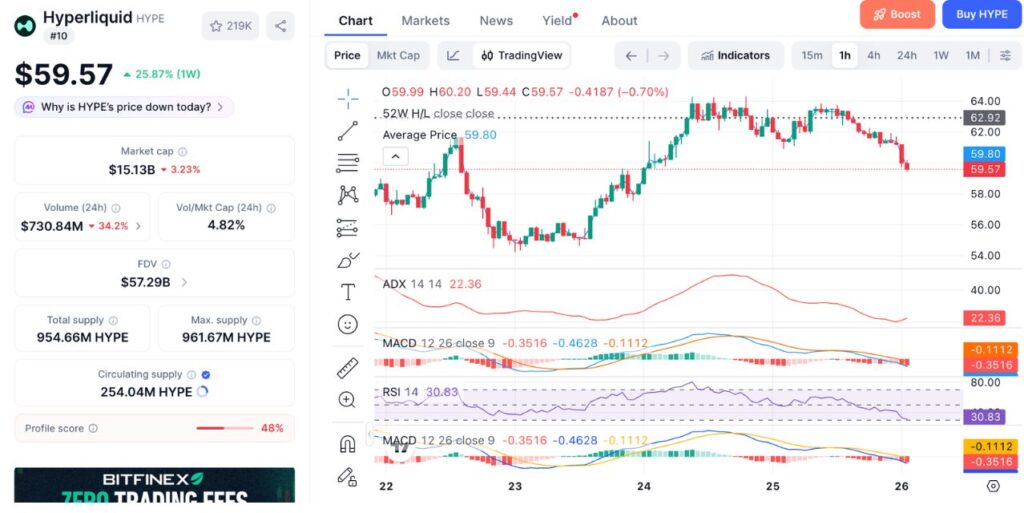1024x513 pixels.
Task: Click the Average Price 59.80 label
Action: coord(439,135)
